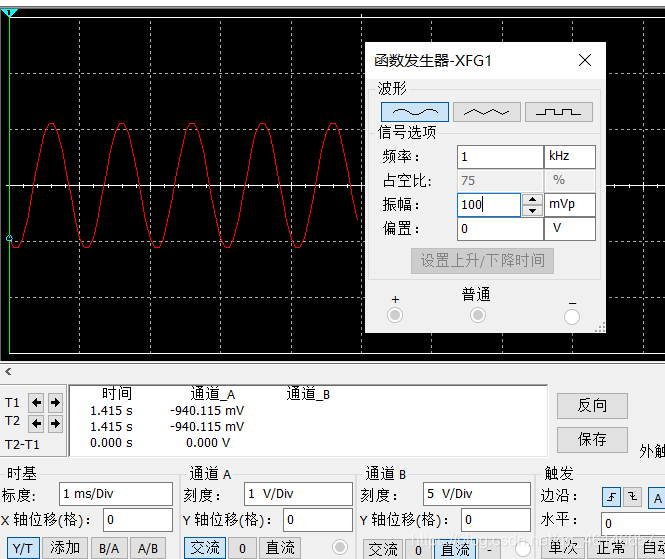Move cursor T1 left

tap(36, 402)
